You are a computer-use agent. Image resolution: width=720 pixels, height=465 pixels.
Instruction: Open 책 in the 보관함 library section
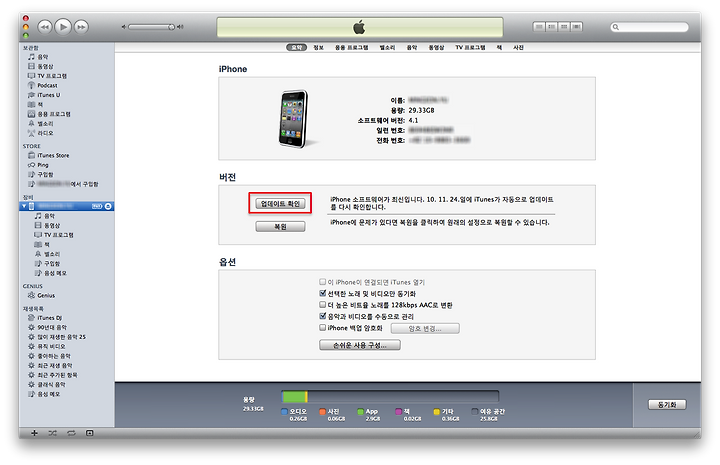coord(35,105)
